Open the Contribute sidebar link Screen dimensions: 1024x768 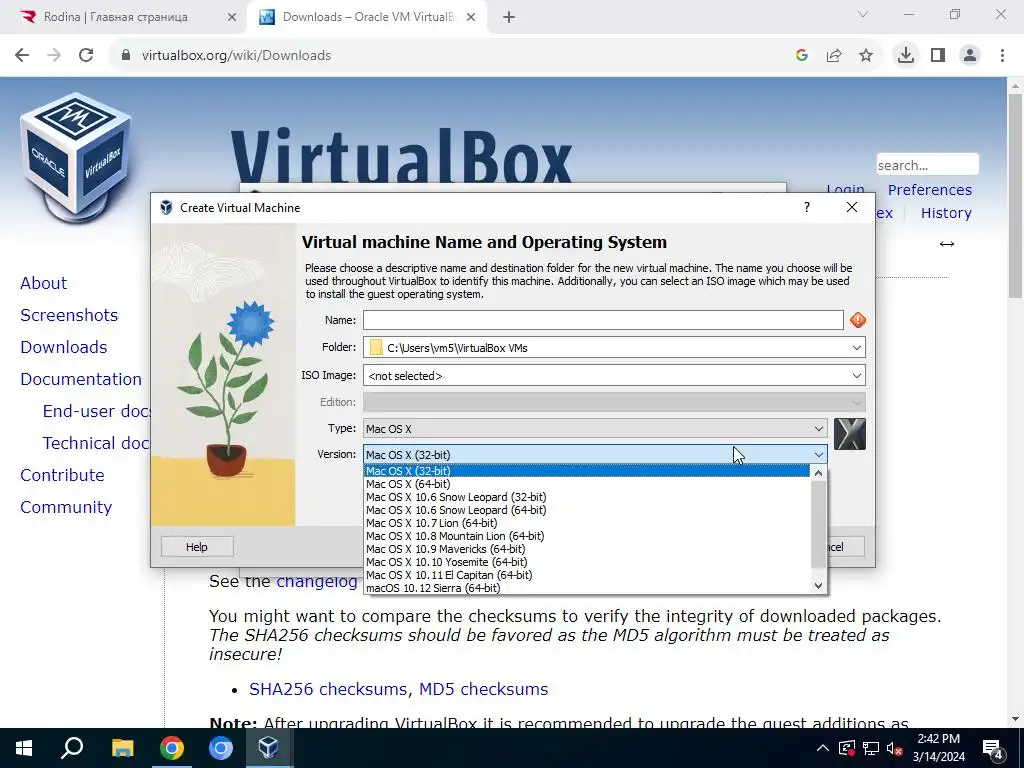click(x=62, y=475)
